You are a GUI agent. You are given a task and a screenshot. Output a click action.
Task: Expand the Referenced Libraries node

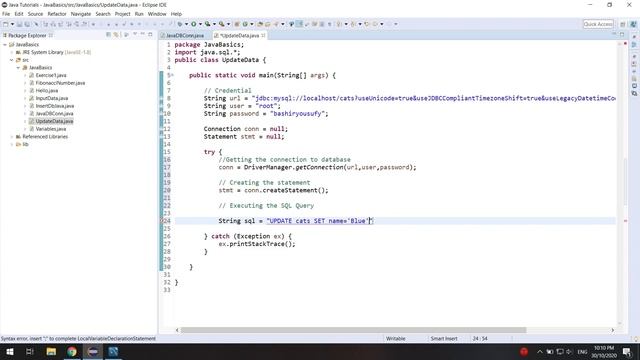coord(12,137)
